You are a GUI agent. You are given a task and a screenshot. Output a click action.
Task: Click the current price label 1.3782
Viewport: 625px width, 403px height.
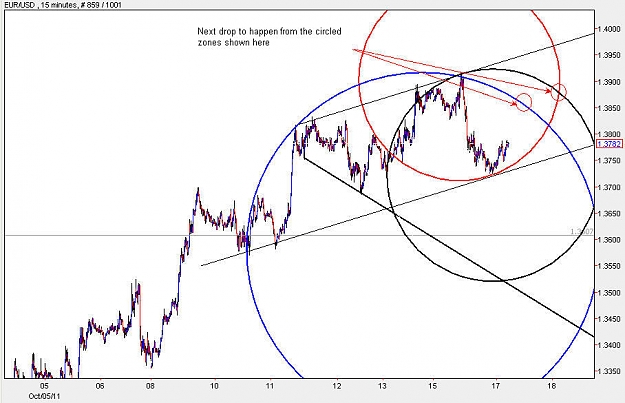[x=609, y=144]
